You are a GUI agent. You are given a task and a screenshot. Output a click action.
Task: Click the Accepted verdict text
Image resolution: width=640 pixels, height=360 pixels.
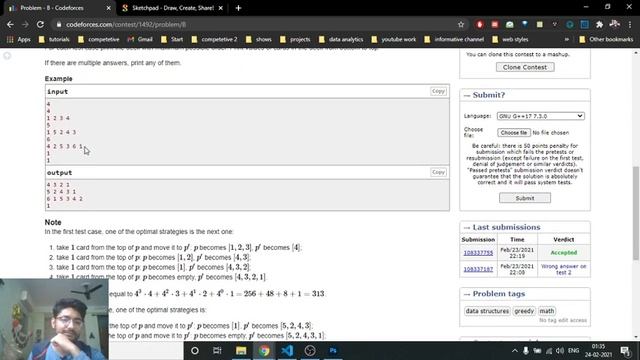(564, 253)
